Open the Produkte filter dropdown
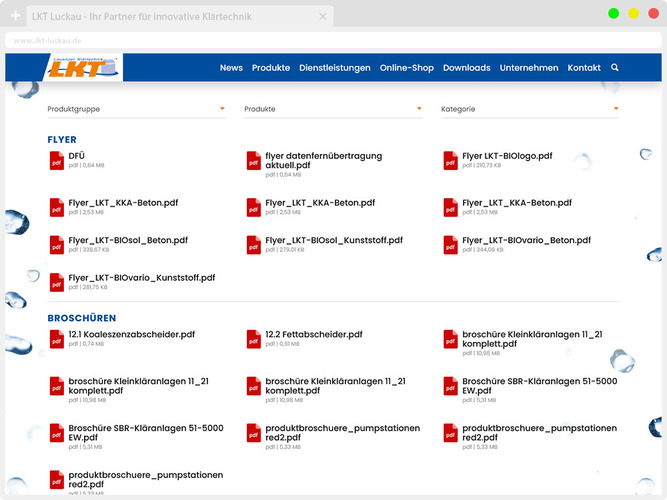 tap(333, 109)
